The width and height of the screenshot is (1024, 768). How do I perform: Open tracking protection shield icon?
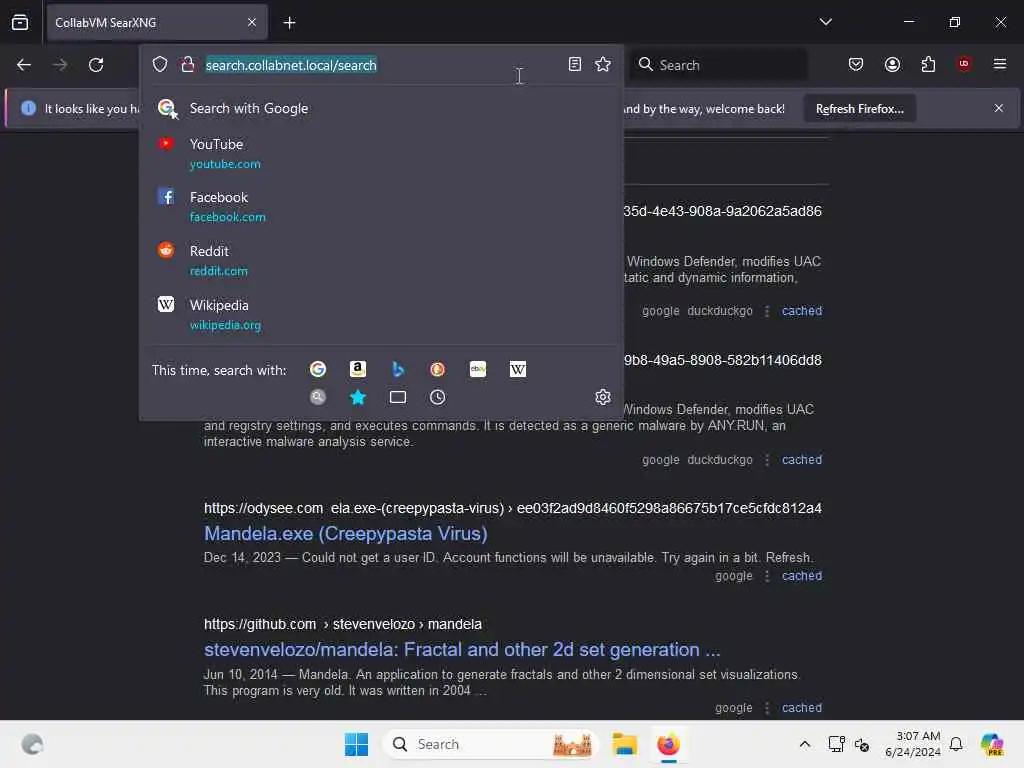coord(160,64)
